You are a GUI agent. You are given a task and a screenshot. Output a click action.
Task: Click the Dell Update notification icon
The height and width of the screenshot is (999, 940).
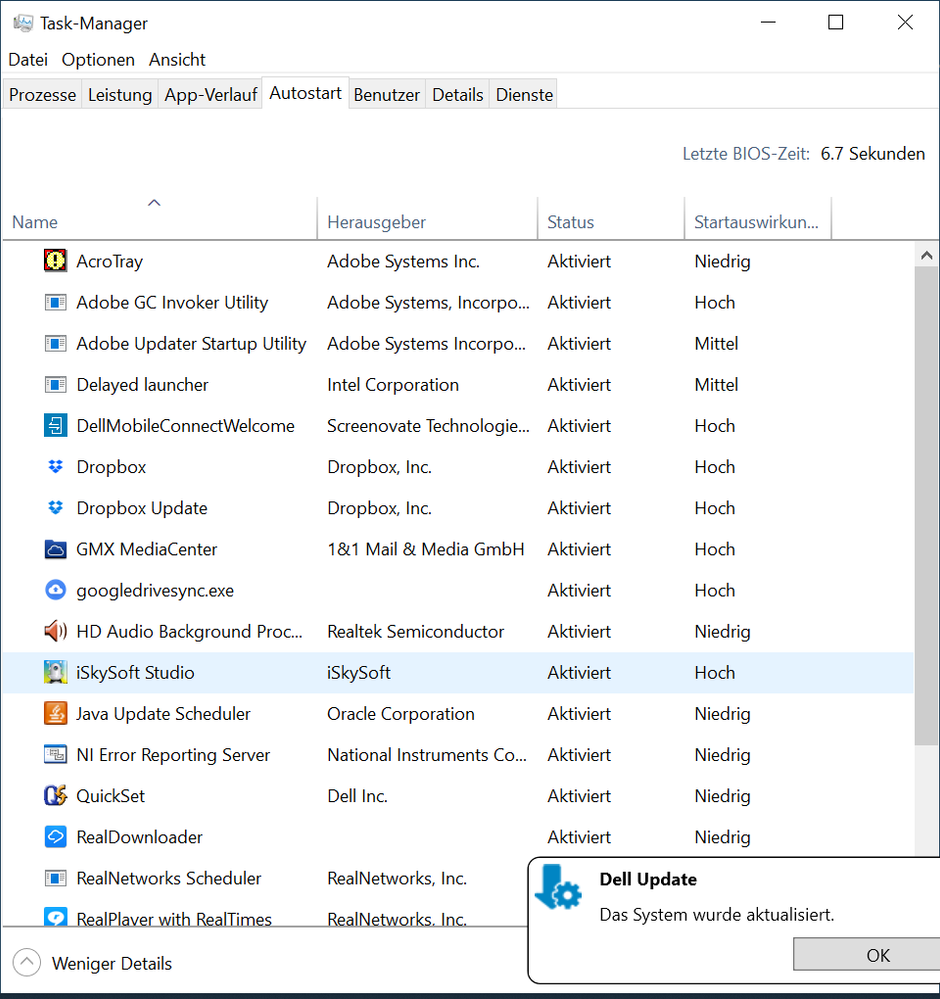pyautogui.click(x=558, y=887)
